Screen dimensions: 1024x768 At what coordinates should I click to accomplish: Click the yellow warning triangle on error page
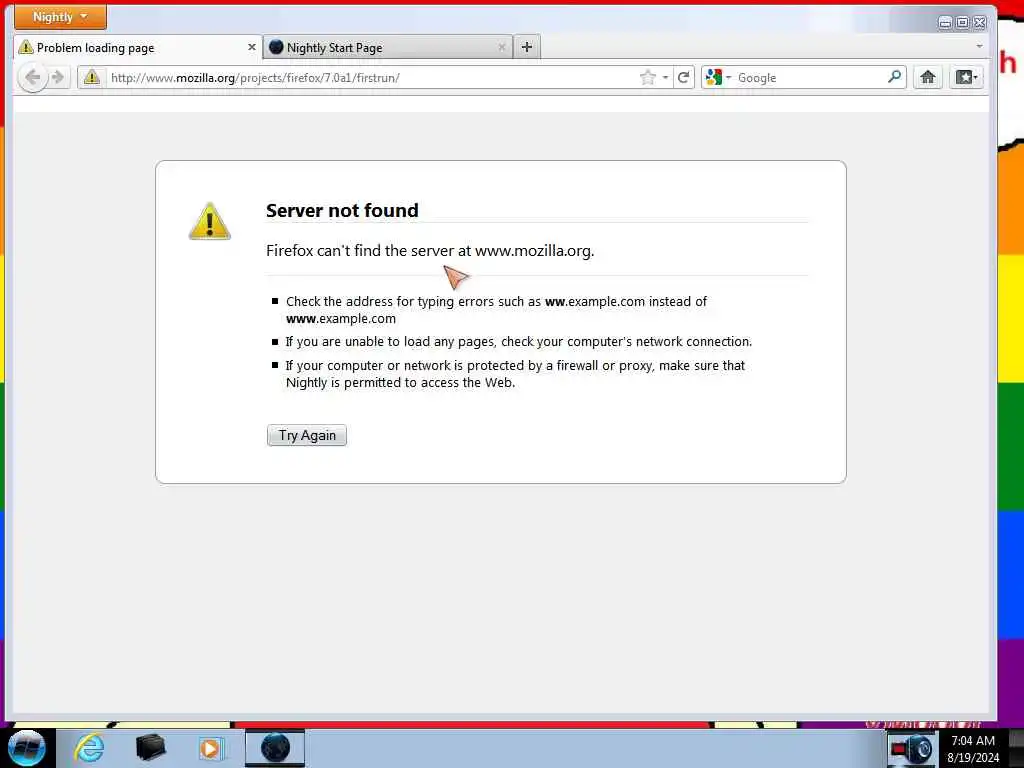coord(210,221)
